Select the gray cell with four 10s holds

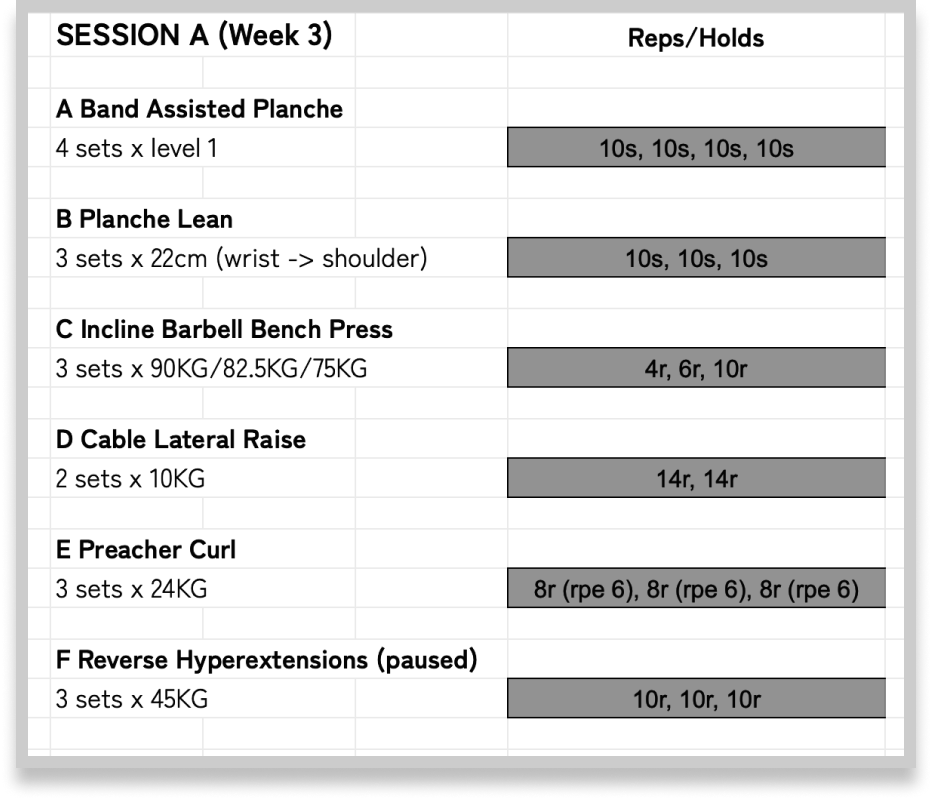coord(696,148)
